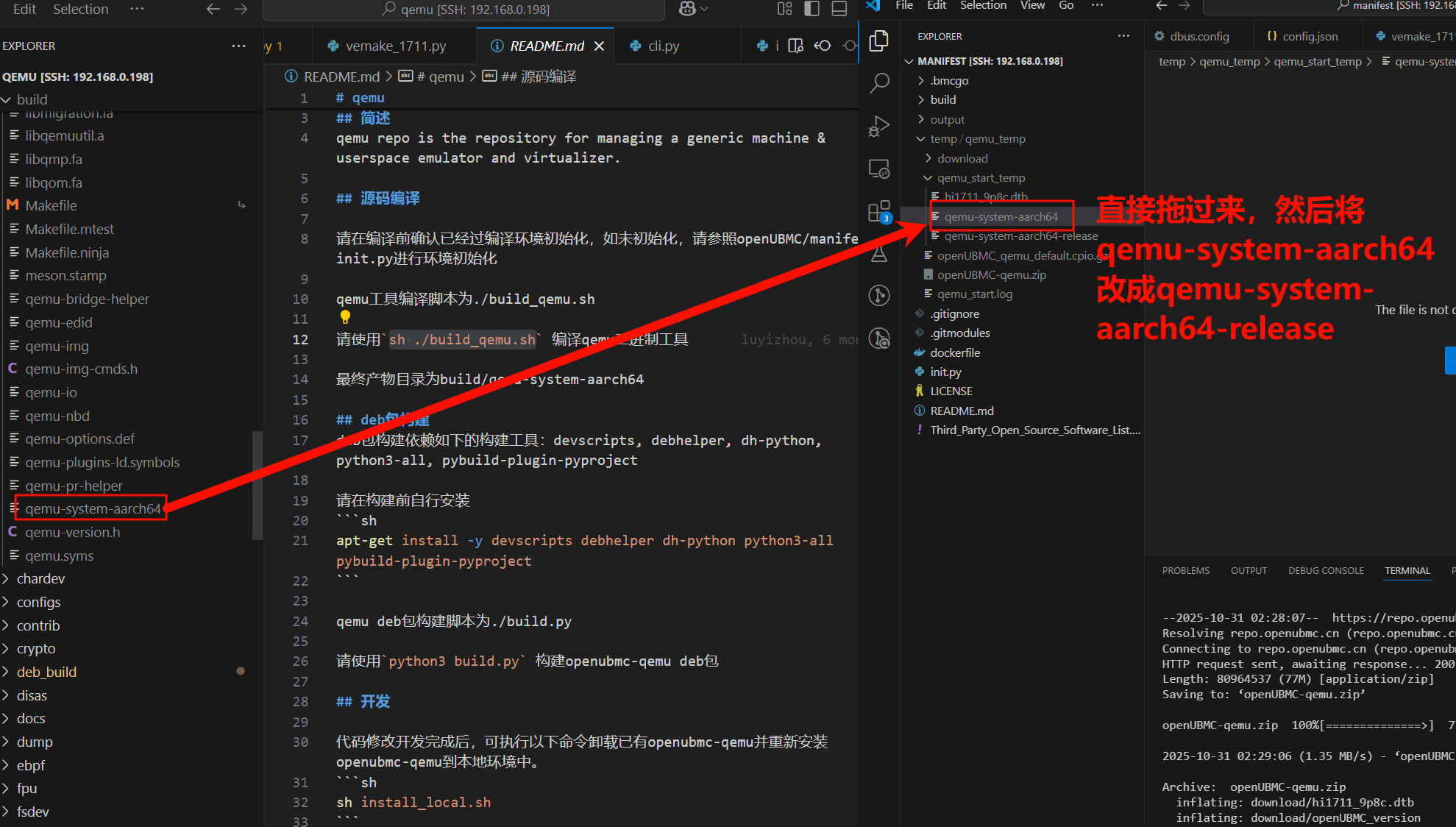Close the README.md tab
The height and width of the screenshot is (827, 1456).
[599, 46]
